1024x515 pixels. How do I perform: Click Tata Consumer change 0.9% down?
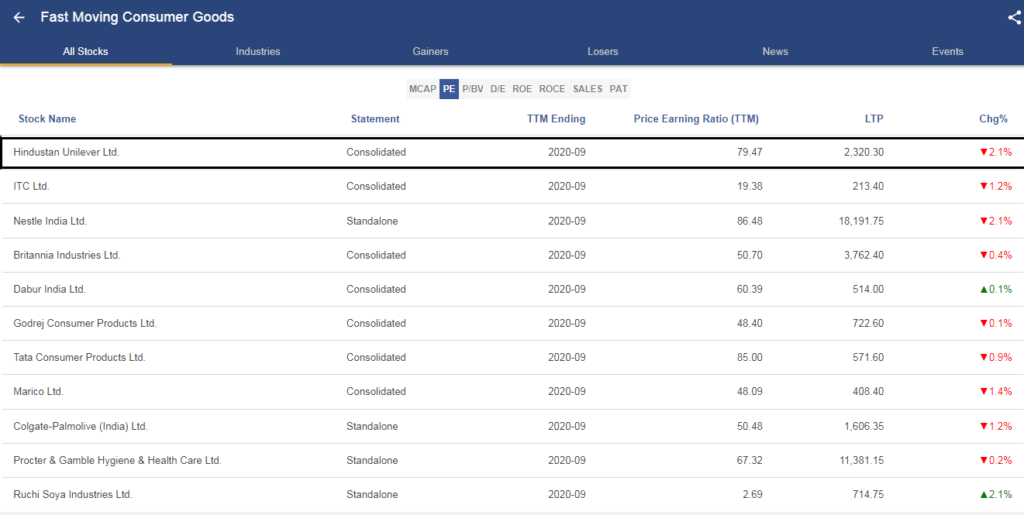coord(996,357)
